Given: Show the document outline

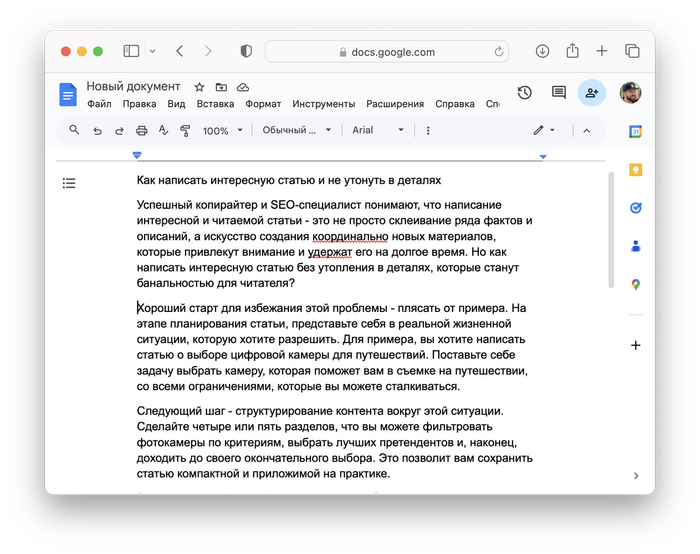Looking at the screenshot, I should coord(69,183).
